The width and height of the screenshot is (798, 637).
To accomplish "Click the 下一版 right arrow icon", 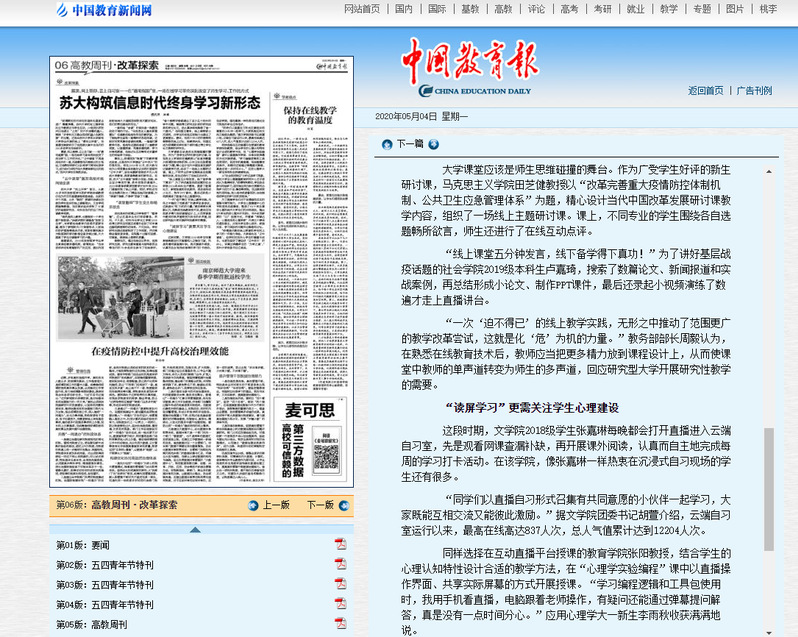I will point(343,505).
